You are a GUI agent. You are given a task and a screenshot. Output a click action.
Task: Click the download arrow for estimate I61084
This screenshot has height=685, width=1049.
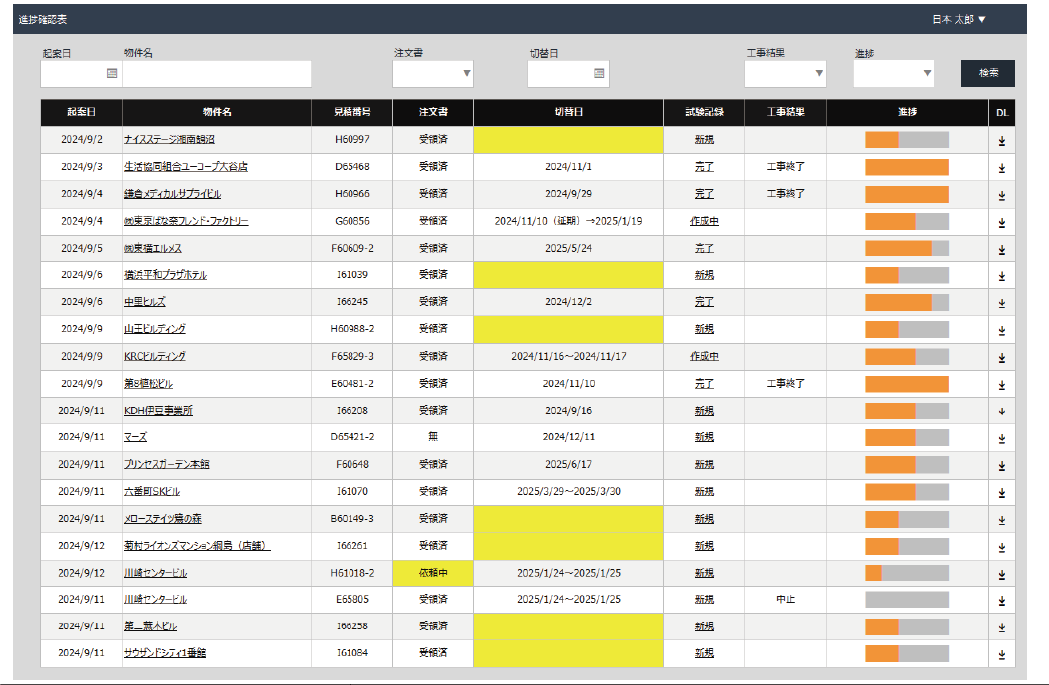(x=1001, y=654)
